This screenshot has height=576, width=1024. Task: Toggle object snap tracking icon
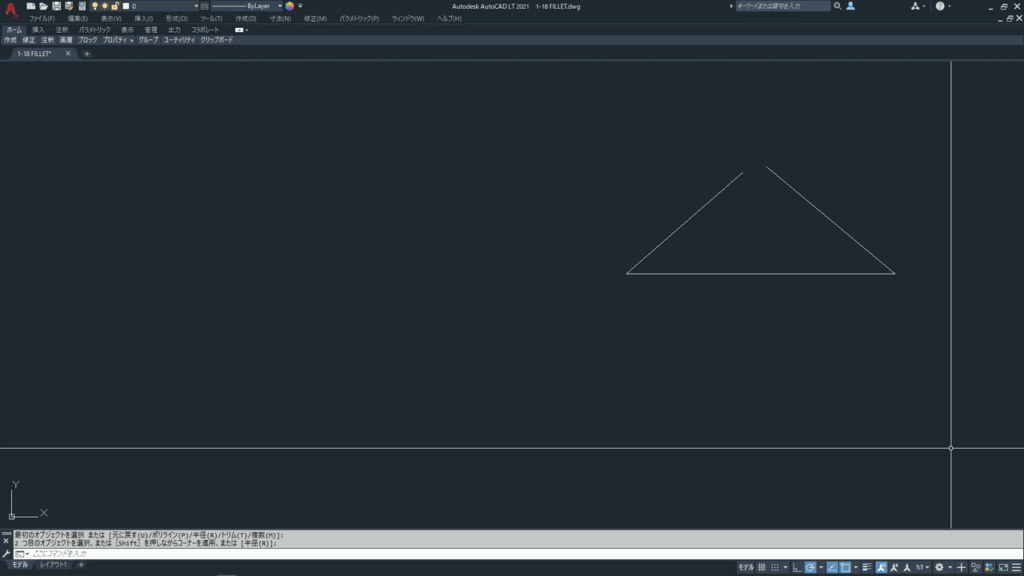coord(832,568)
